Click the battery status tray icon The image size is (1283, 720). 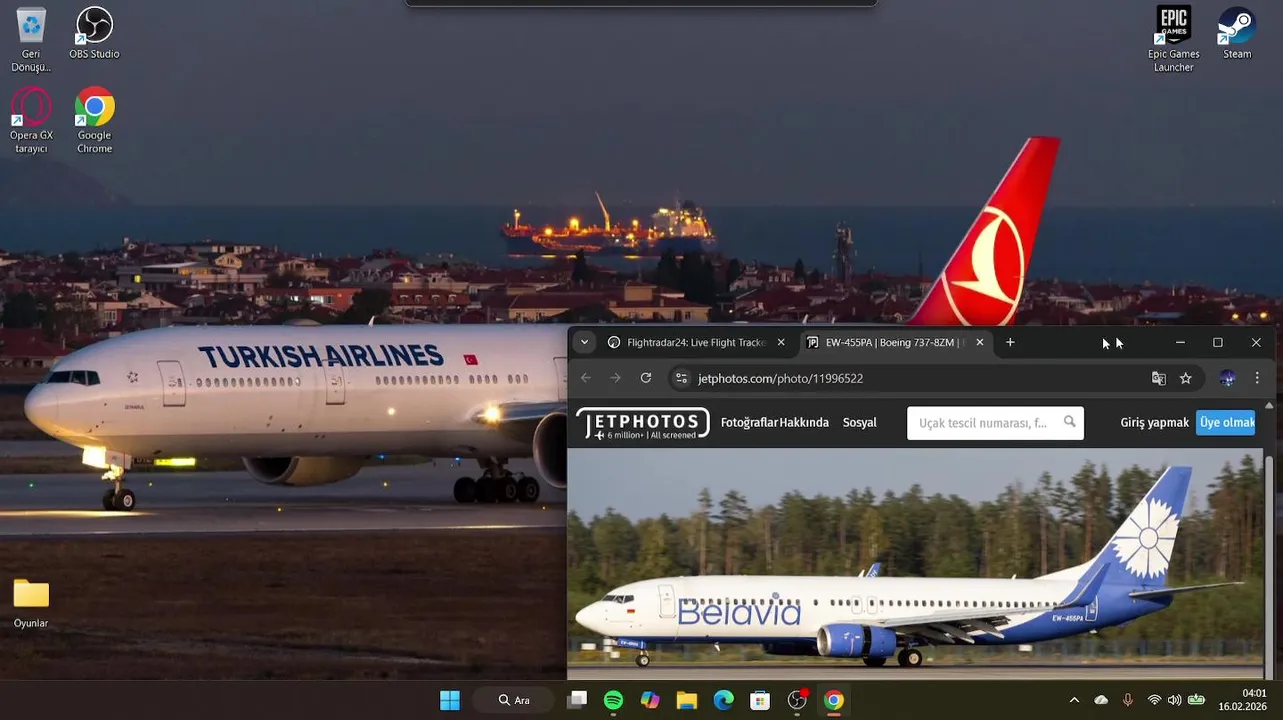(1196, 700)
